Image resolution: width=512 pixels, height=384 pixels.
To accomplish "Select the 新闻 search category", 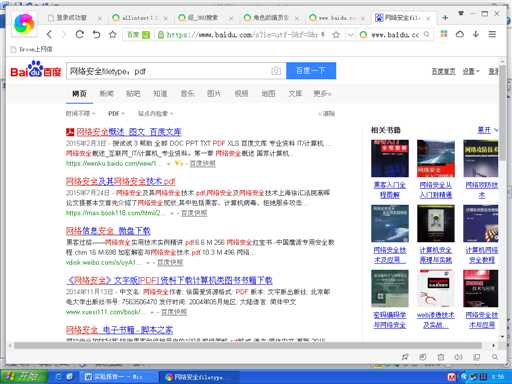I will 107,94.
